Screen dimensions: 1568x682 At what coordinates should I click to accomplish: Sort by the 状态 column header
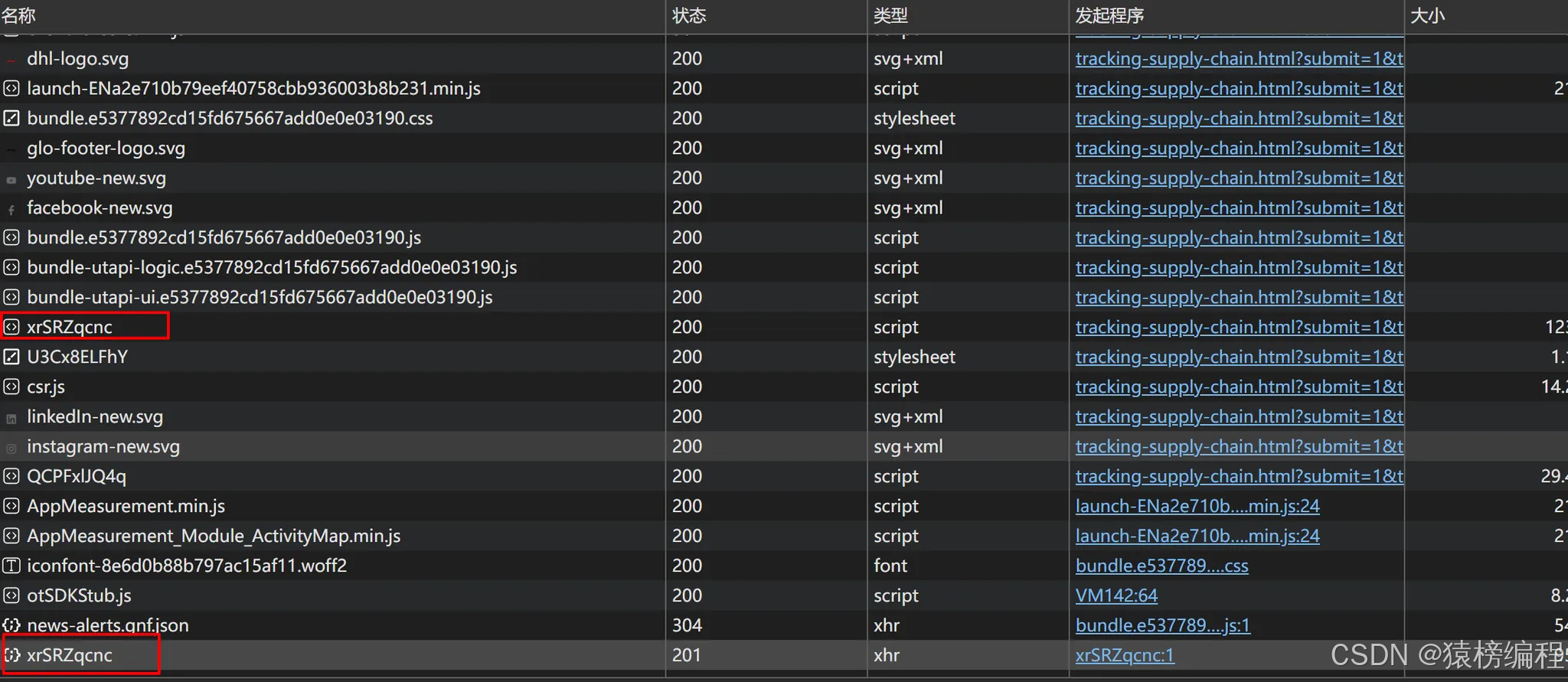[x=689, y=15]
